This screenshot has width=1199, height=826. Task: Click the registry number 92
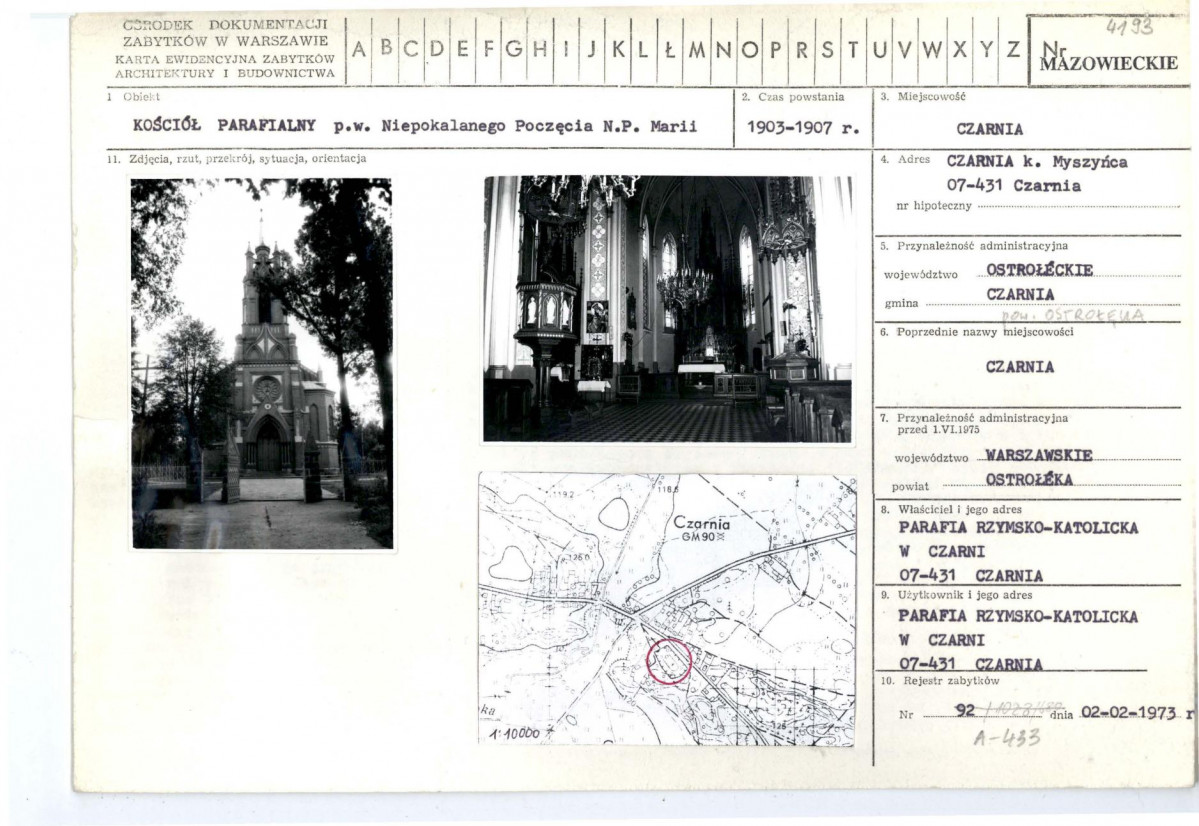[966, 711]
